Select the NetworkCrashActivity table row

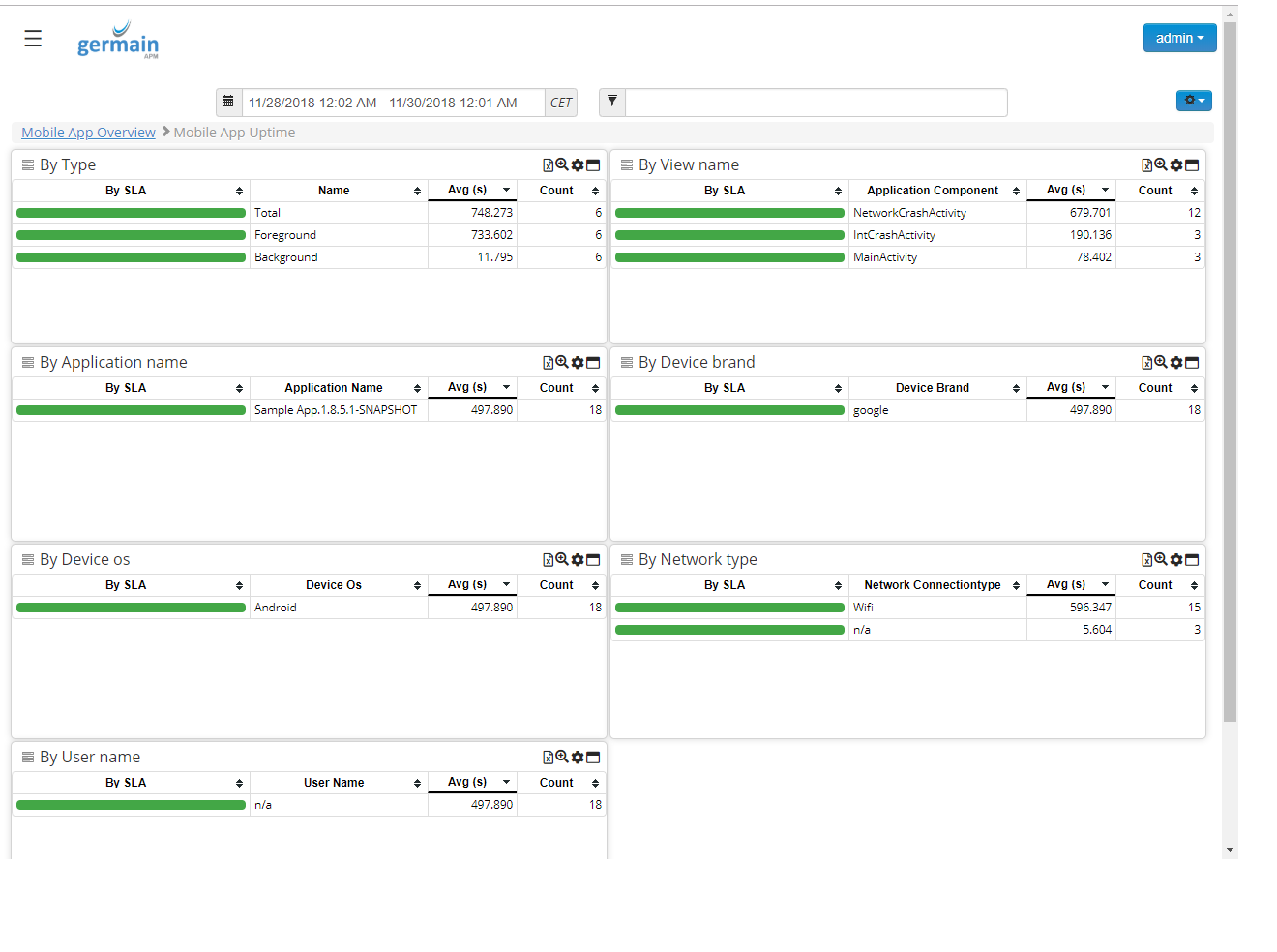tap(909, 213)
